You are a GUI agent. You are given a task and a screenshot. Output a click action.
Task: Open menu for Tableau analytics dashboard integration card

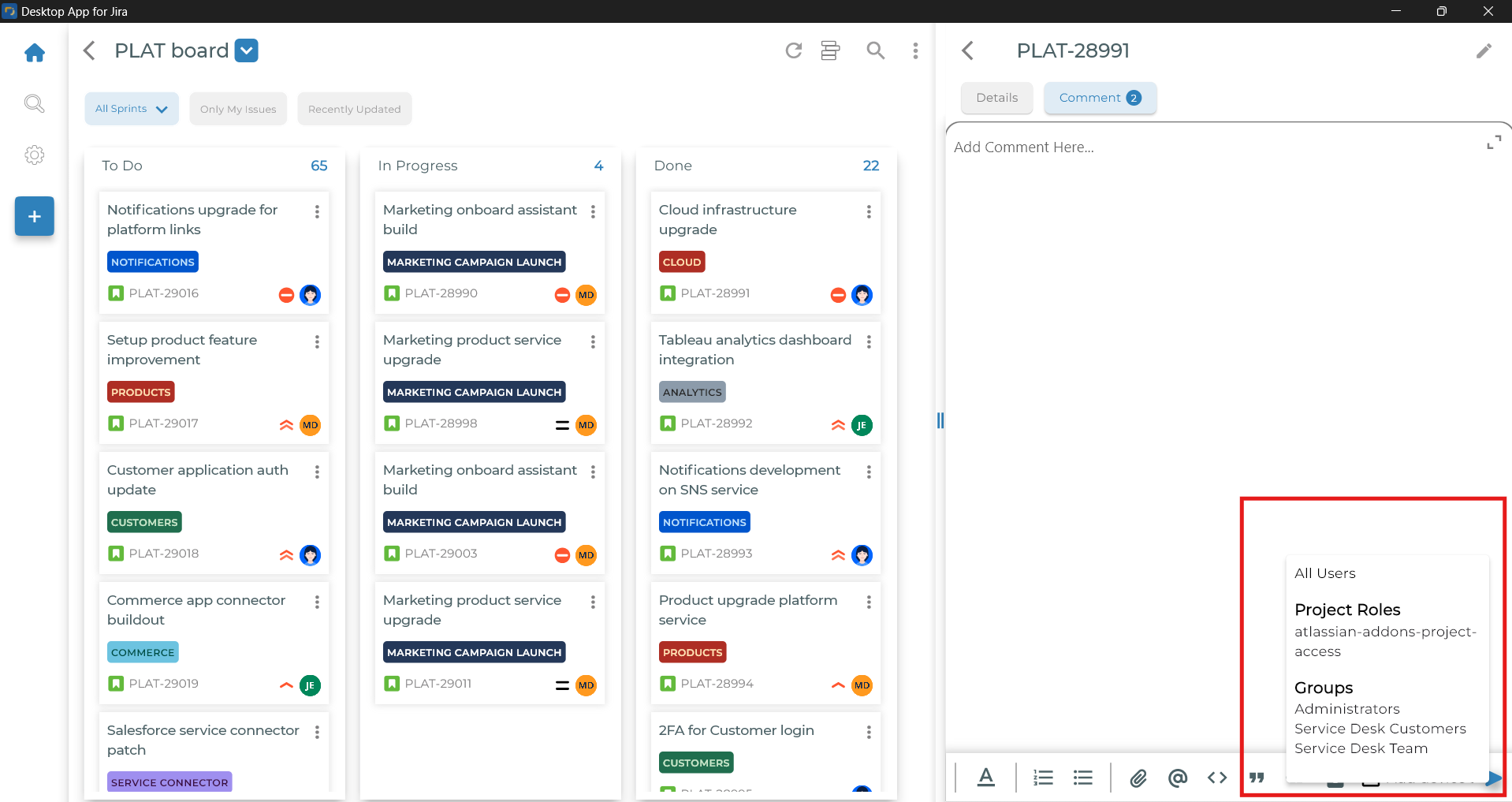(869, 341)
